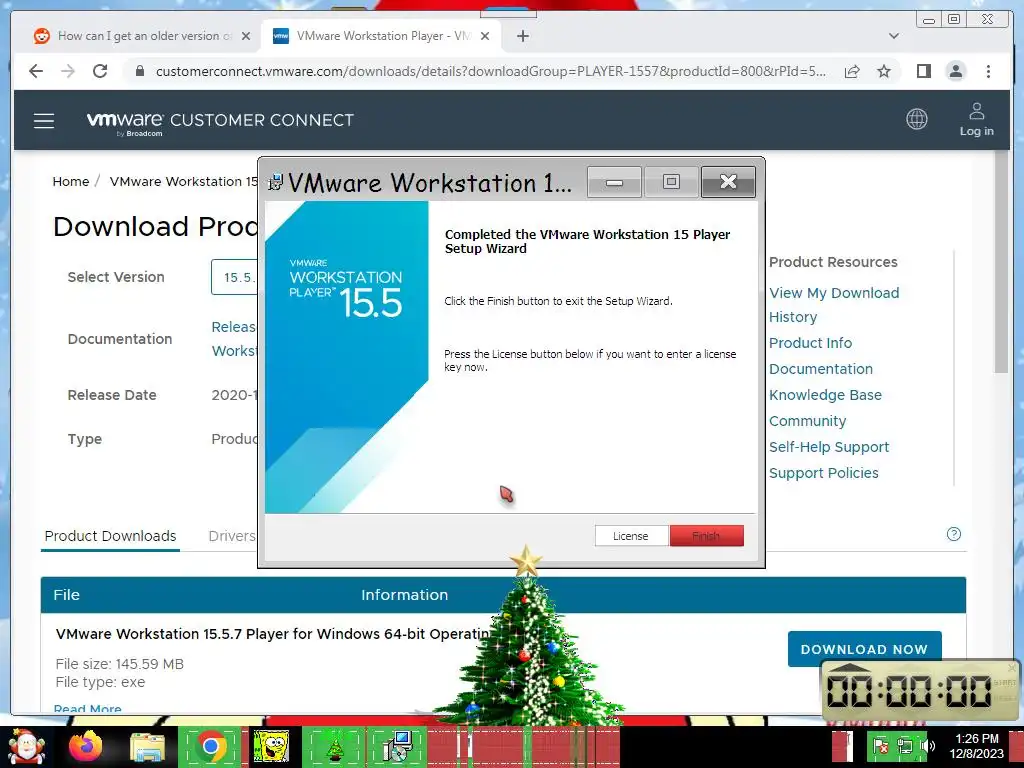Click the share page icon
The image size is (1024, 768).
tap(852, 71)
